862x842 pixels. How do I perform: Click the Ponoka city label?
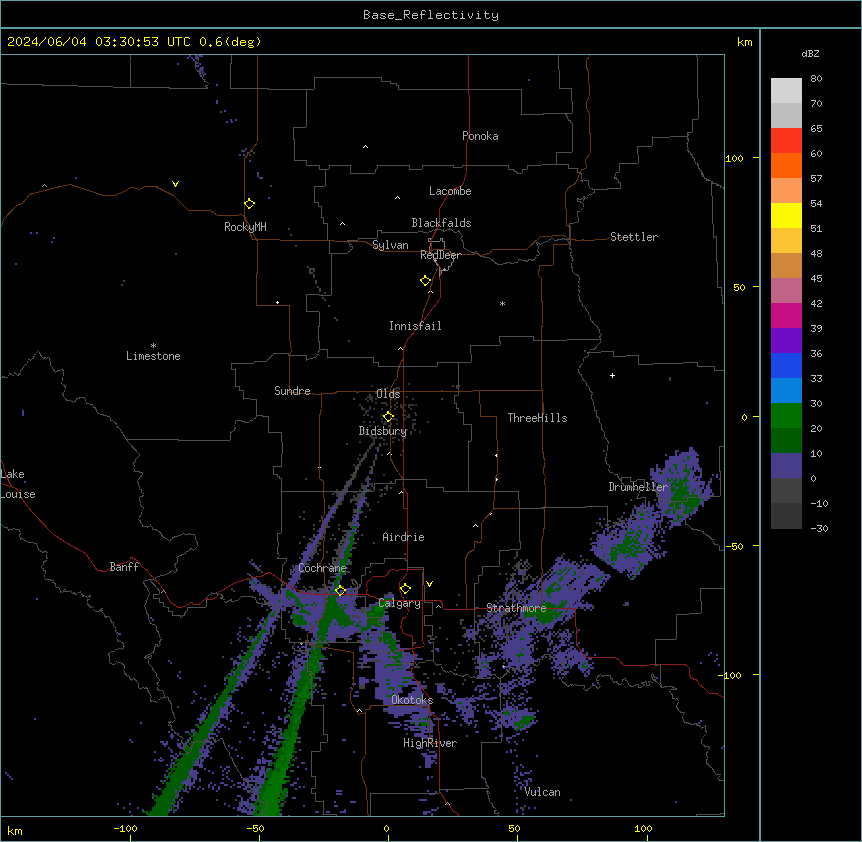tap(480, 136)
